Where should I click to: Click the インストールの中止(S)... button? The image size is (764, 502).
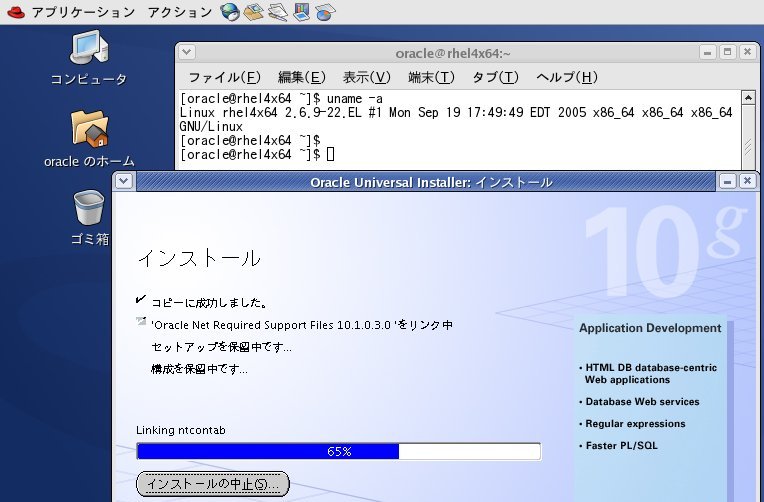tap(212, 484)
